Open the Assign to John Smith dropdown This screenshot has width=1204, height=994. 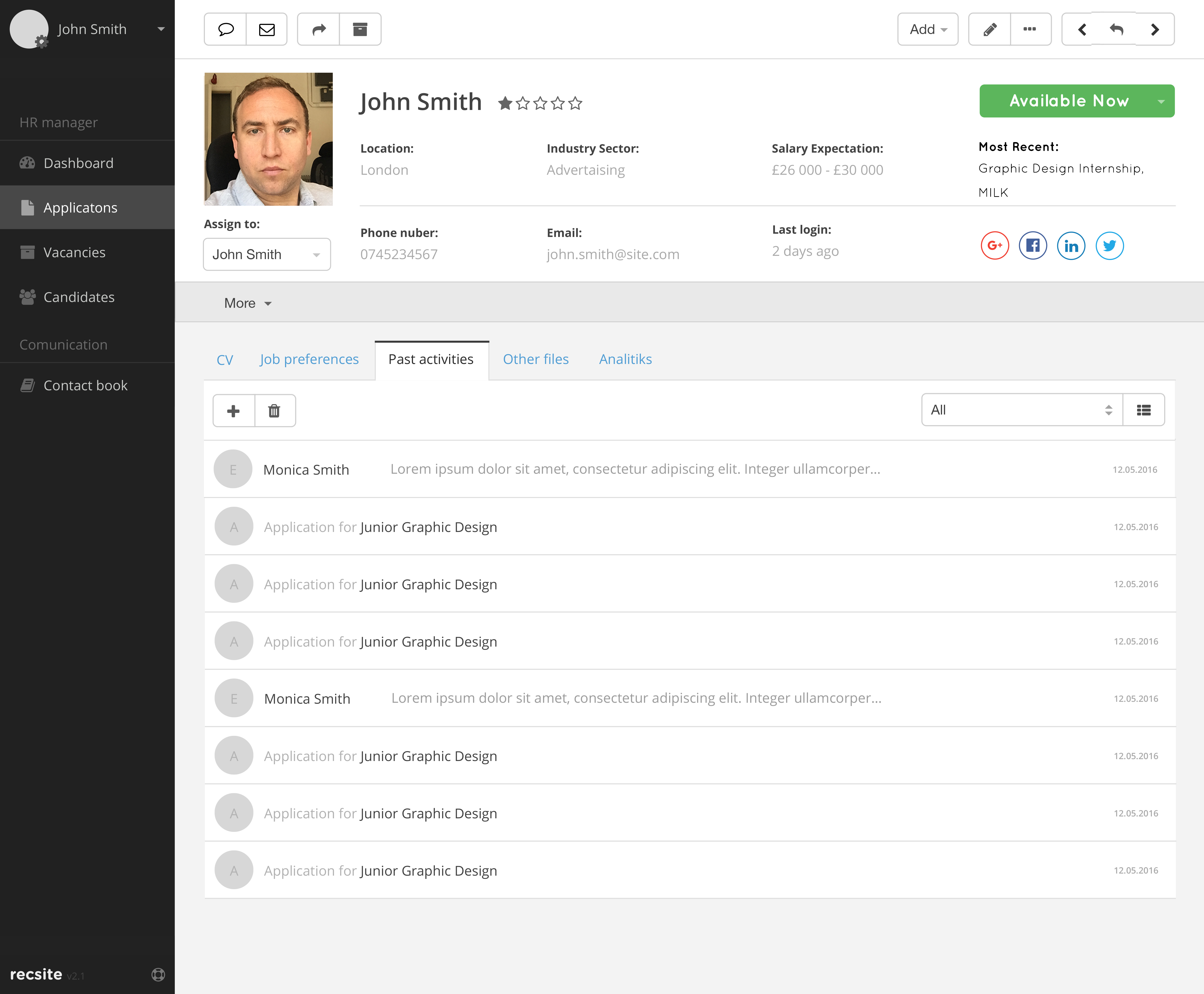[x=266, y=254]
